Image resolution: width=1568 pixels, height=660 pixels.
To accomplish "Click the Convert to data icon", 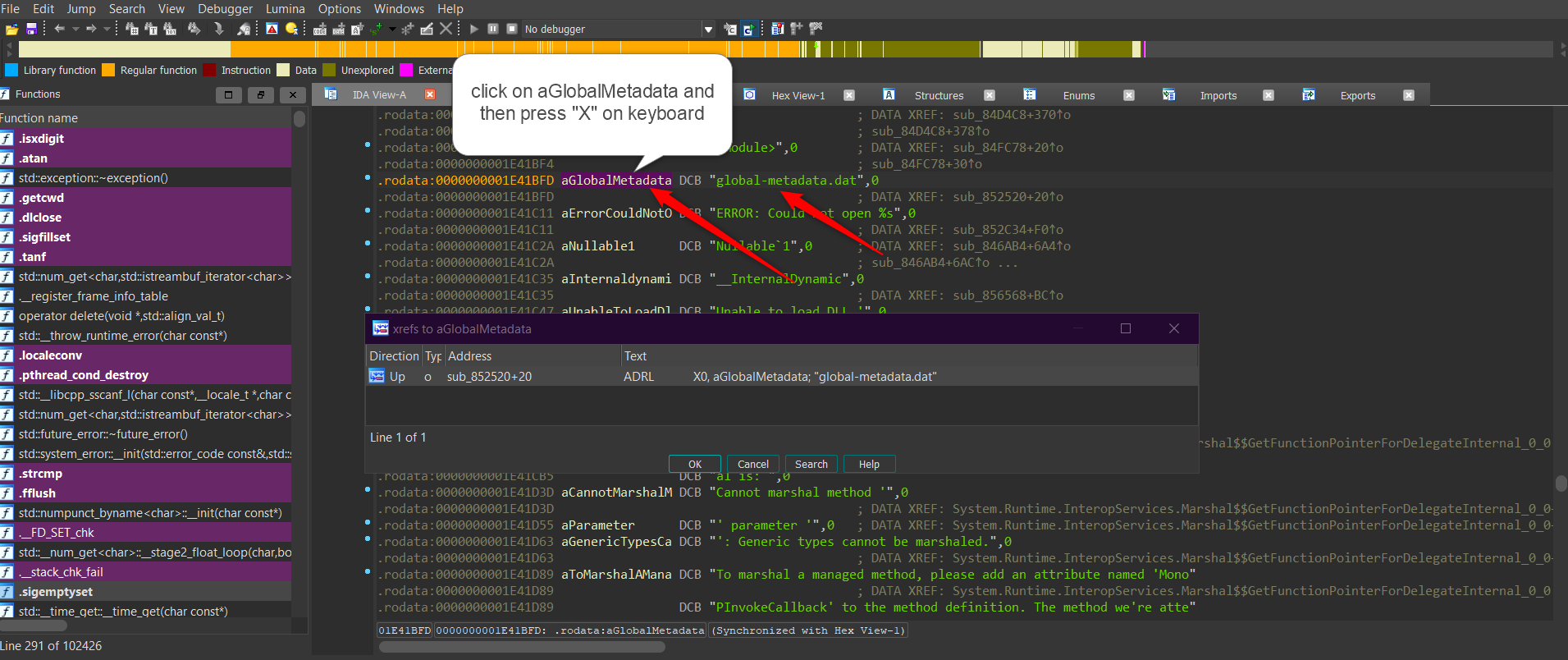I will [x=338, y=29].
